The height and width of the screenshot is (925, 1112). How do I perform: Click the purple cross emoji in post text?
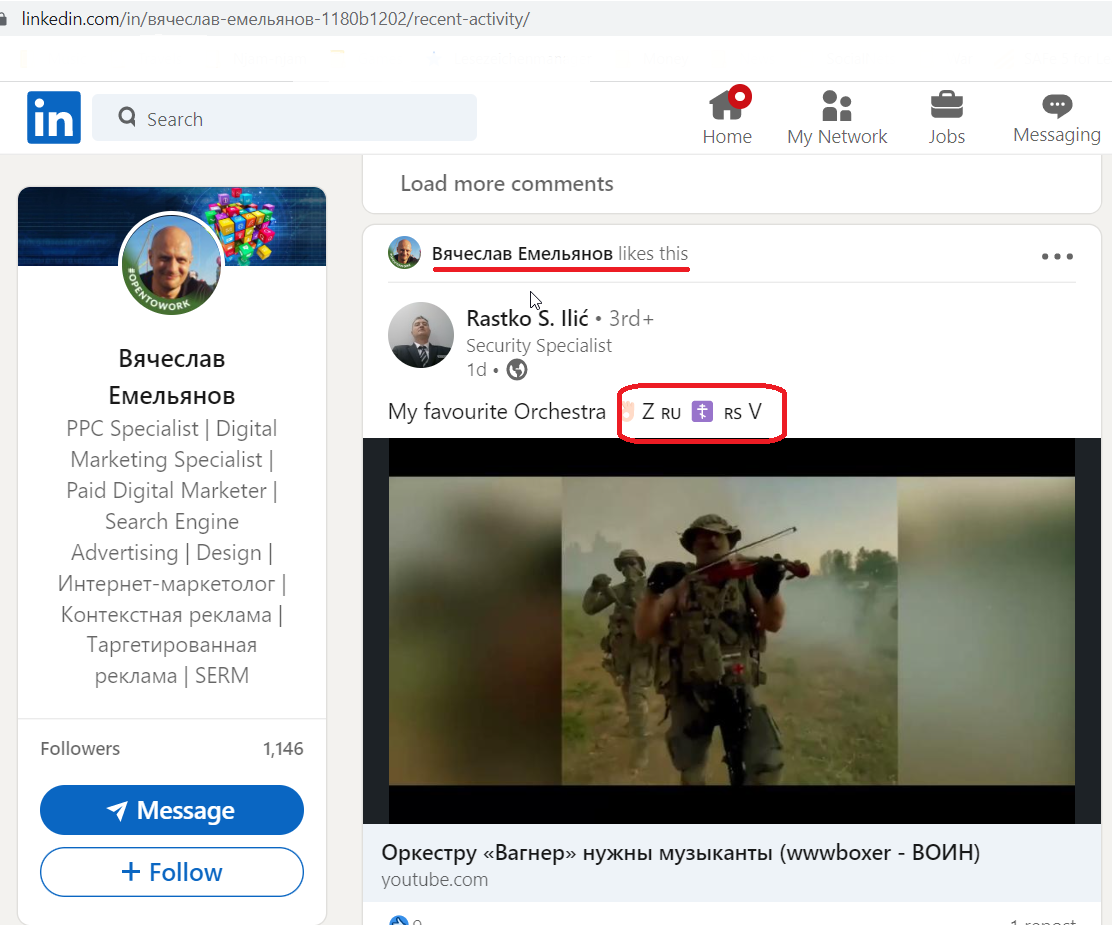[702, 411]
